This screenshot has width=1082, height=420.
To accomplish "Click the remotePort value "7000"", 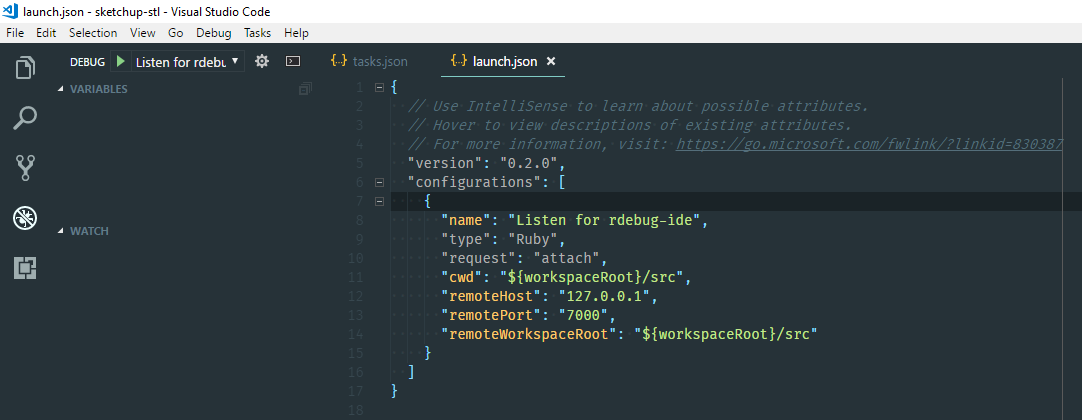I will (580, 315).
